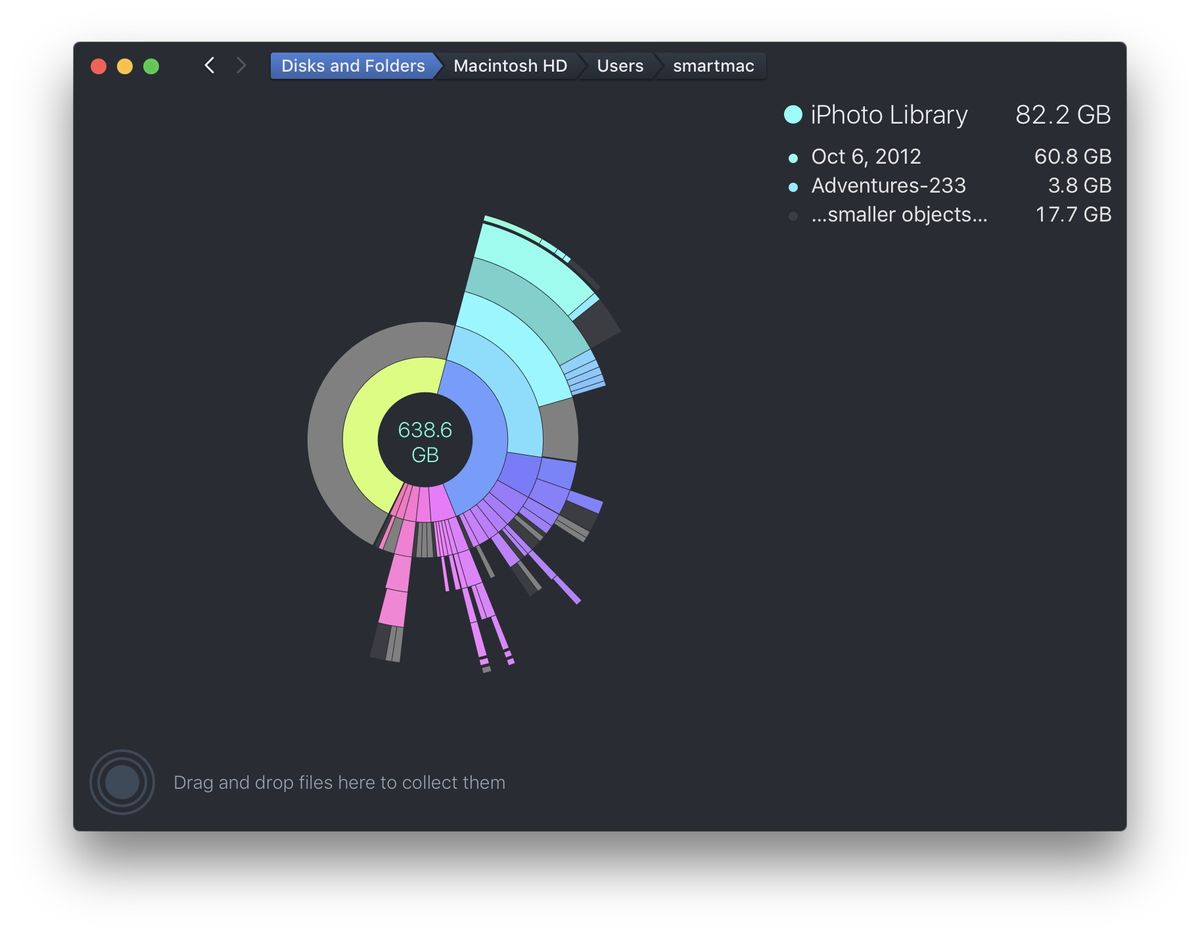Click the forward navigation arrow
This screenshot has width=1200, height=936.
pos(241,65)
